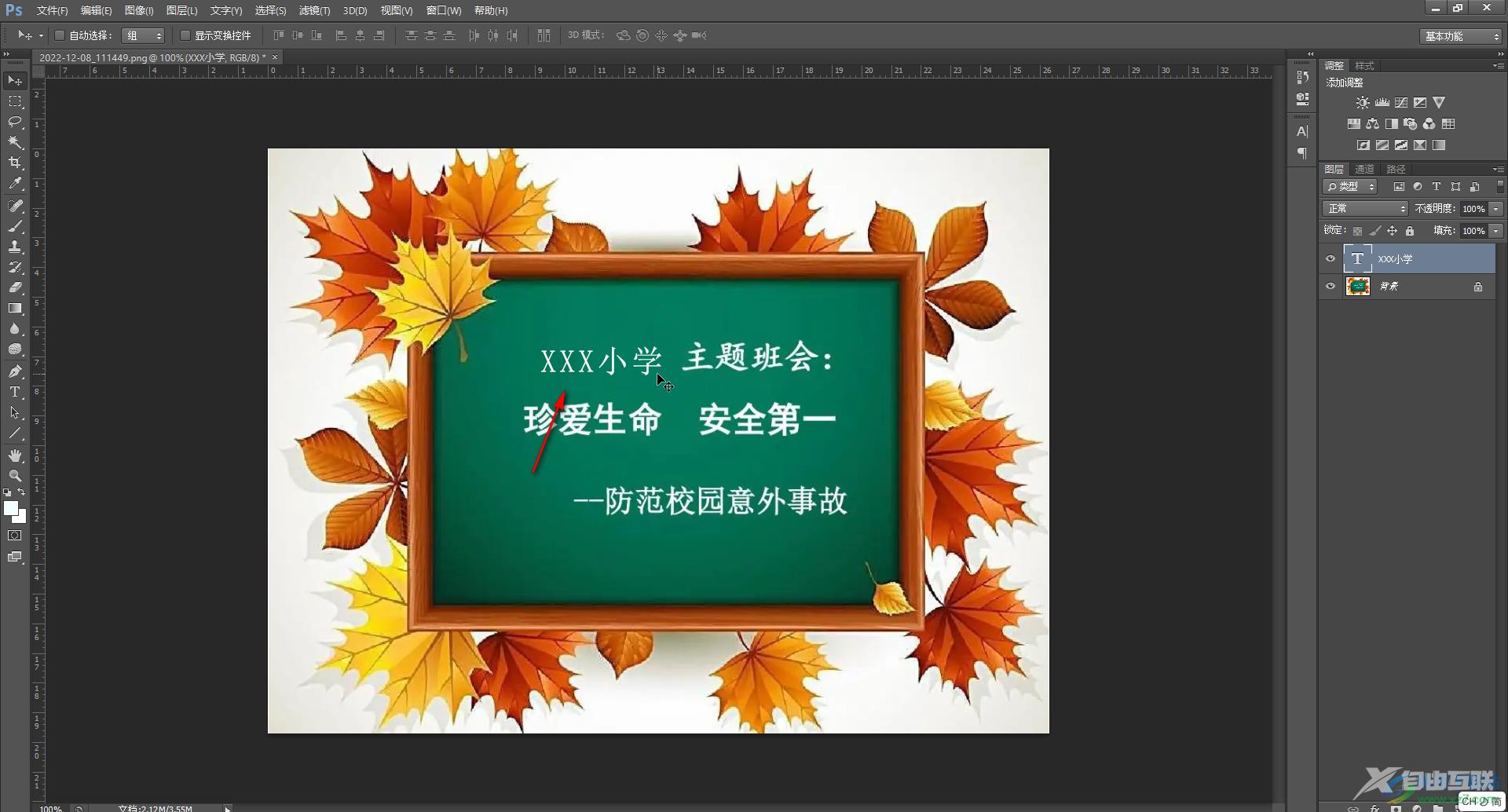
Task: Open the 窗口(W) menu
Action: (x=444, y=10)
